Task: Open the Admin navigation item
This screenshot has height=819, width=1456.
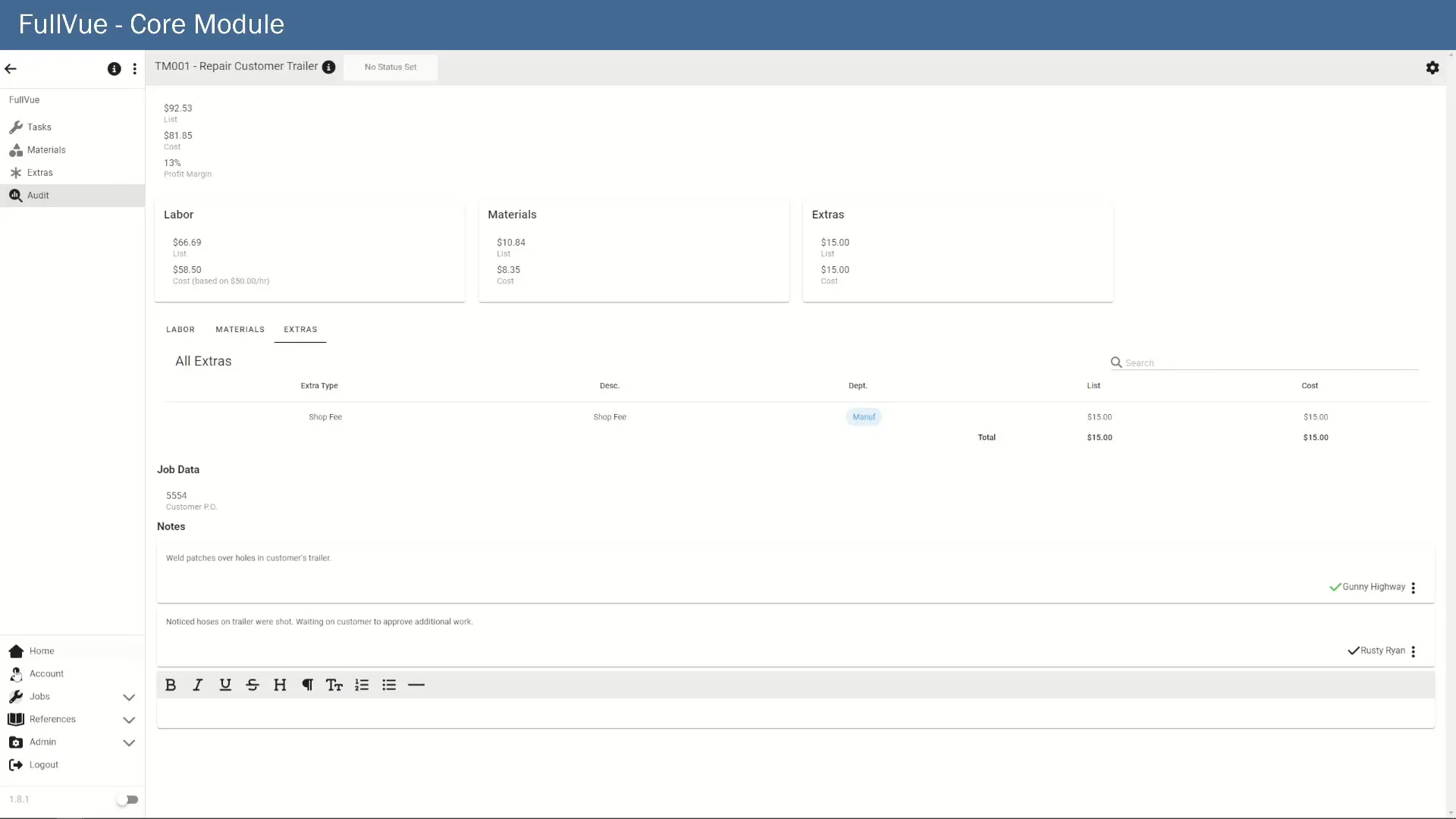Action: pos(72,742)
